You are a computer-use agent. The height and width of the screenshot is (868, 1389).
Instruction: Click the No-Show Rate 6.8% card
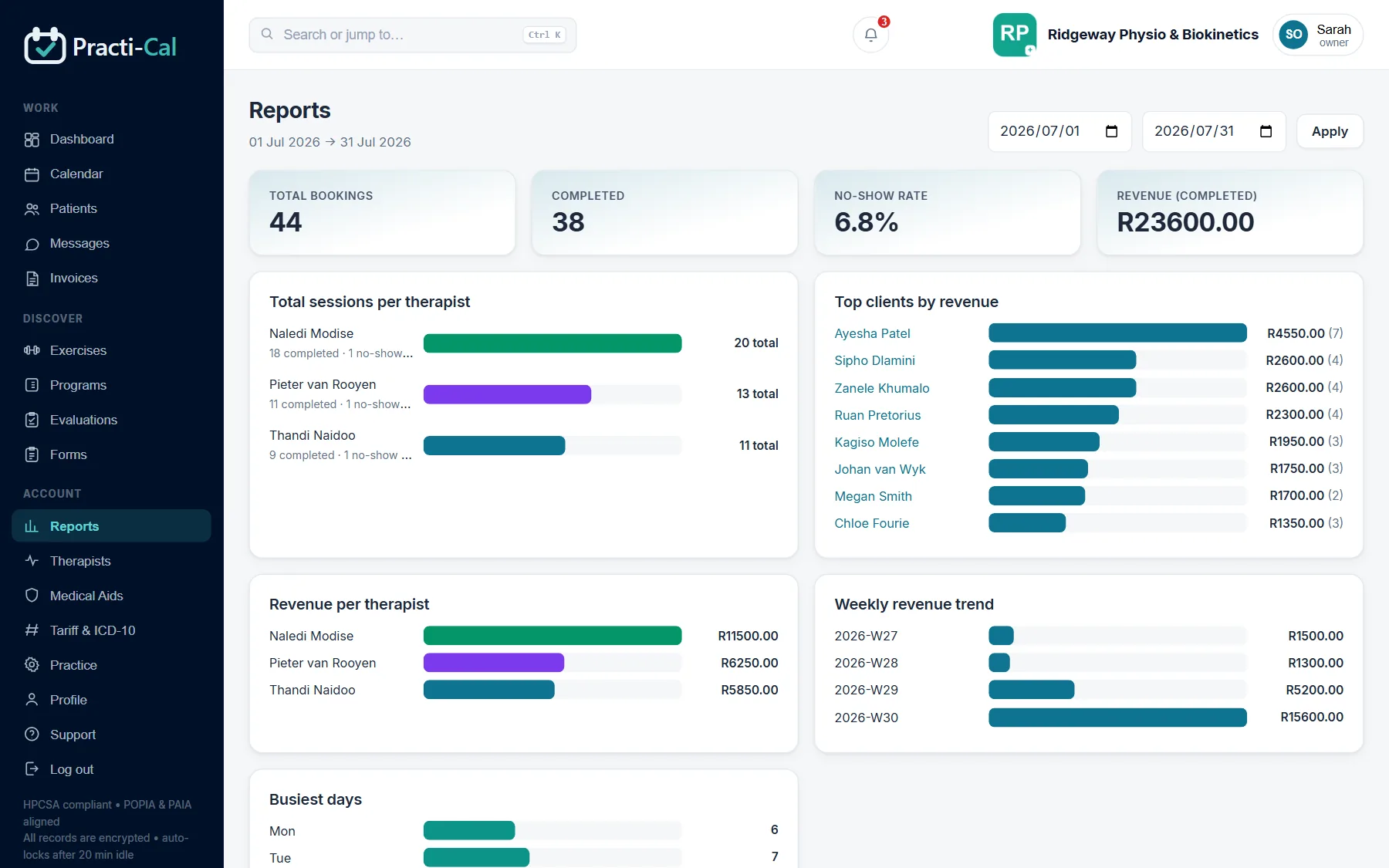pyautogui.click(x=947, y=212)
